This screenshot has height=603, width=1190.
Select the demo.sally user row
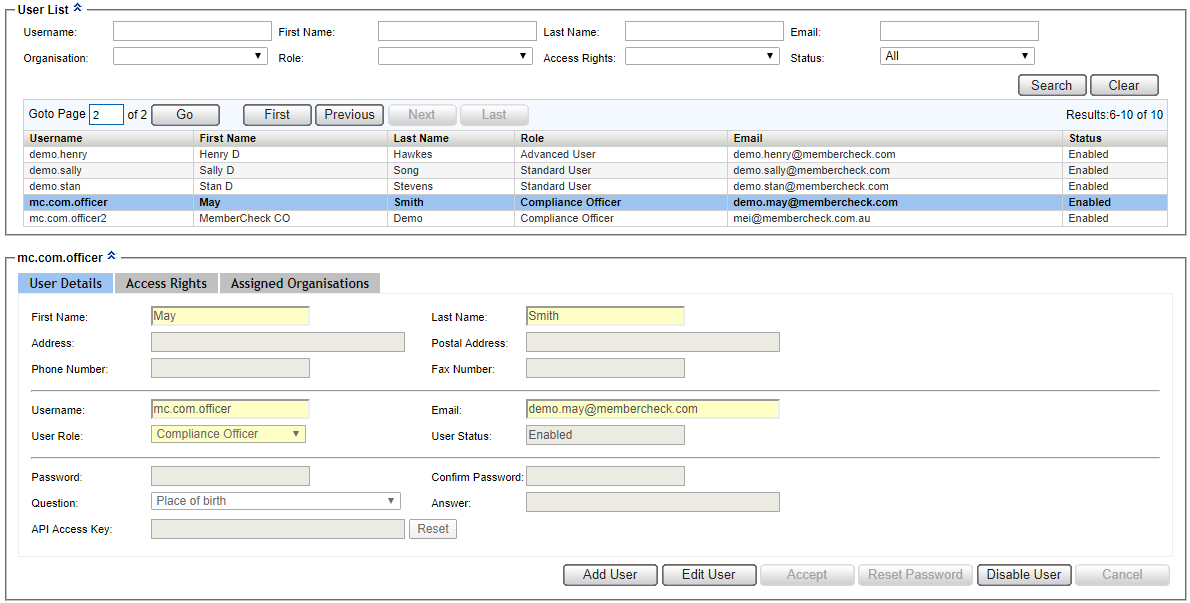(x=595, y=170)
